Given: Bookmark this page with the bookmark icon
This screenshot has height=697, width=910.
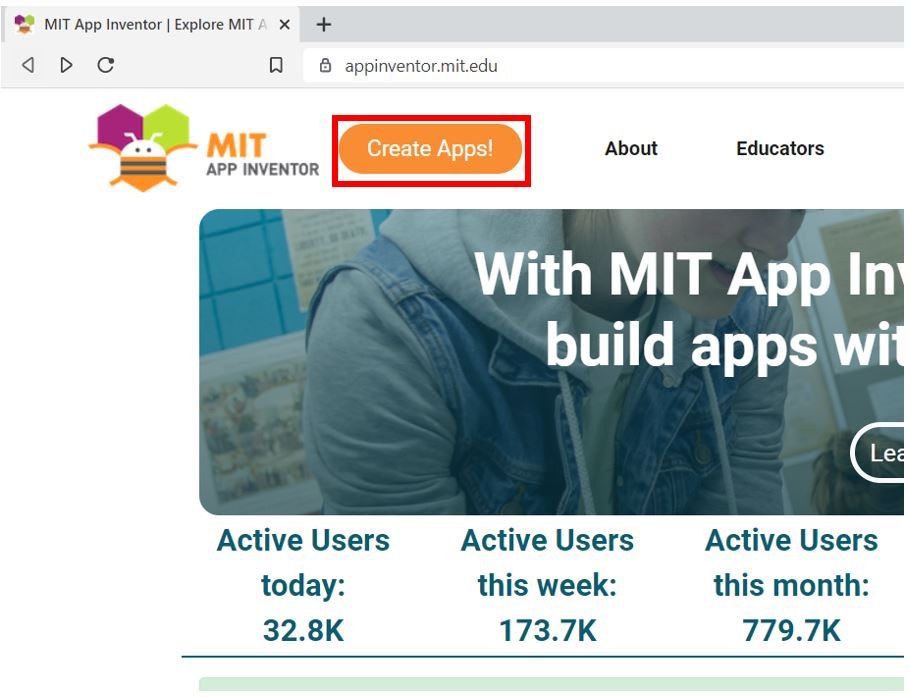Looking at the screenshot, I should (x=276, y=65).
